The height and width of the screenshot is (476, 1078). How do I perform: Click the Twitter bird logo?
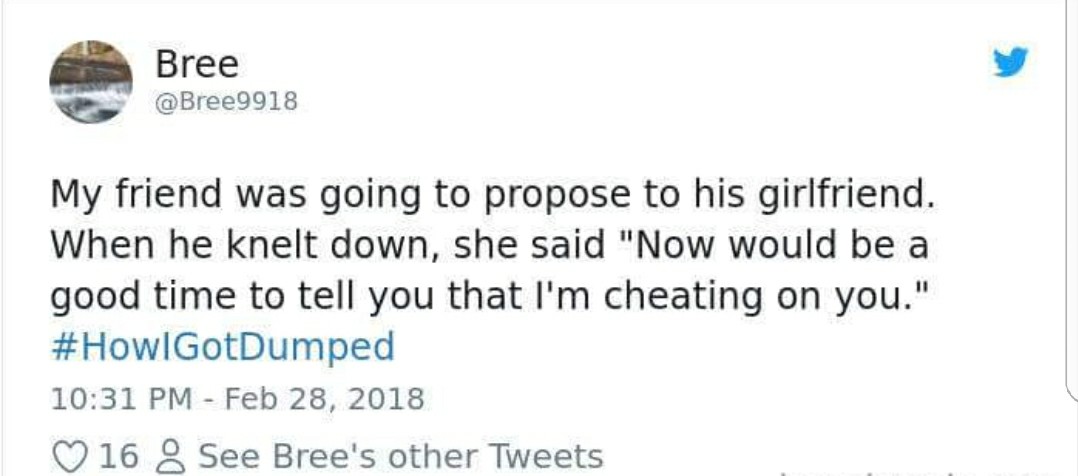coord(1010,62)
